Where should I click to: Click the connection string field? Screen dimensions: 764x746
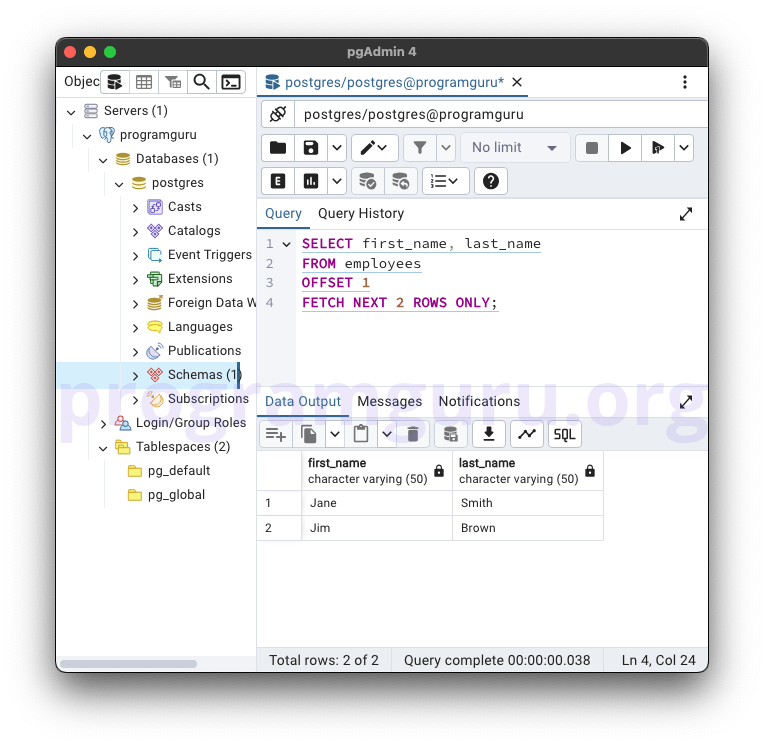[500, 115]
